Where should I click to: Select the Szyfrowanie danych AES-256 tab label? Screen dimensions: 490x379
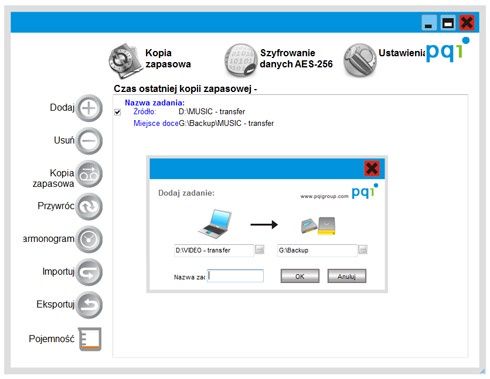pyautogui.click(x=296, y=58)
